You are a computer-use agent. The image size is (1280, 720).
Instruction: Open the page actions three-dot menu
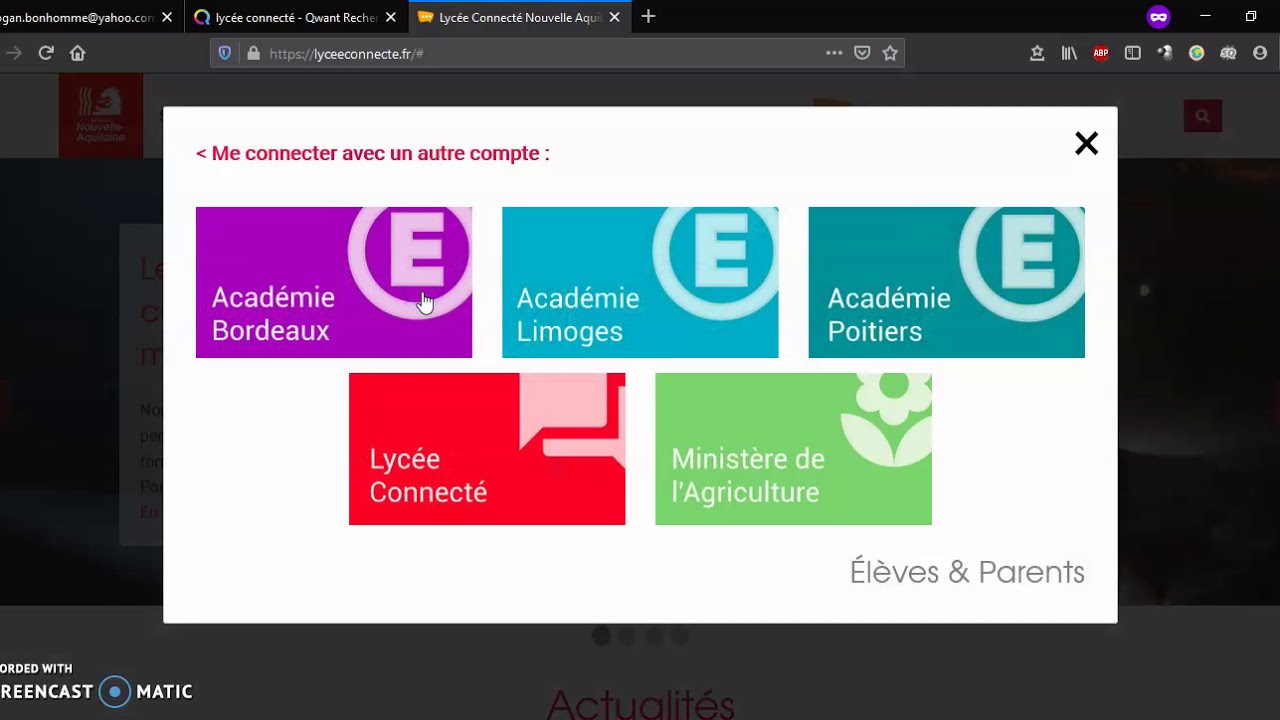(834, 53)
